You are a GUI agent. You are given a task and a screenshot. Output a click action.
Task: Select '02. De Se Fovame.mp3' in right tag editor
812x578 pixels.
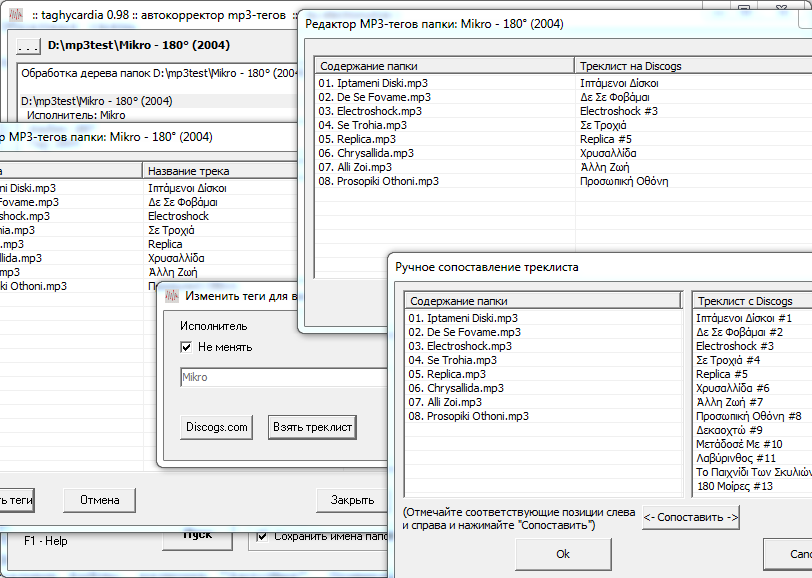[374, 97]
